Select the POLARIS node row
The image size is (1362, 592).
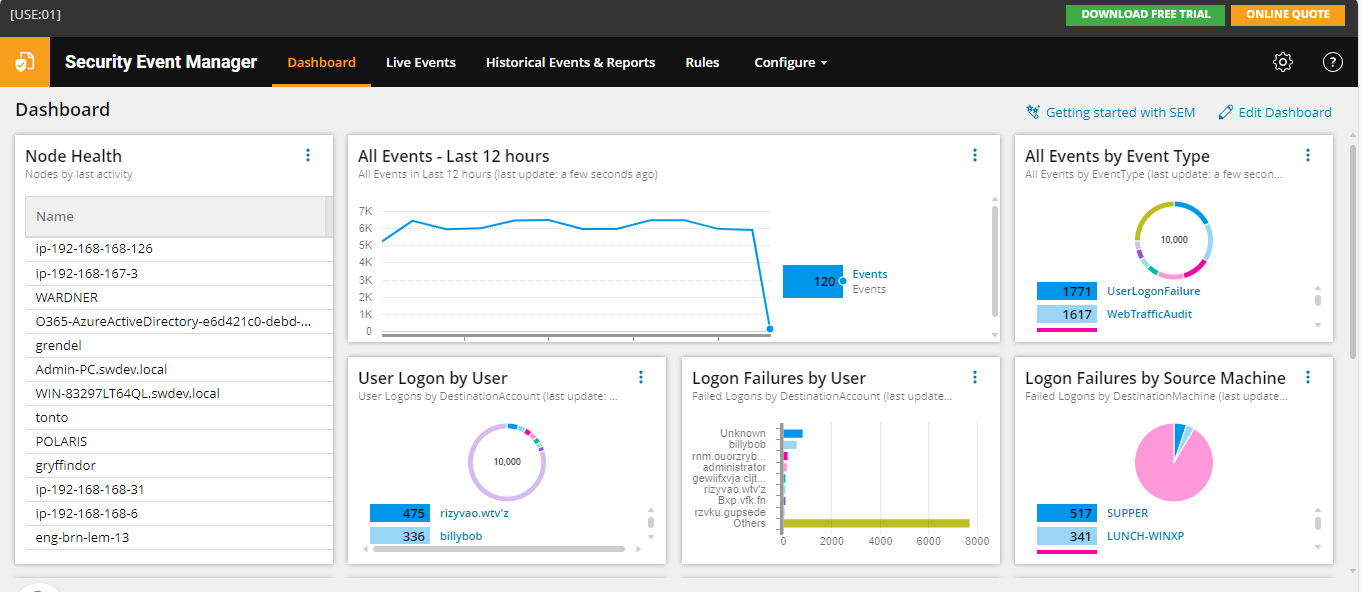tap(179, 441)
